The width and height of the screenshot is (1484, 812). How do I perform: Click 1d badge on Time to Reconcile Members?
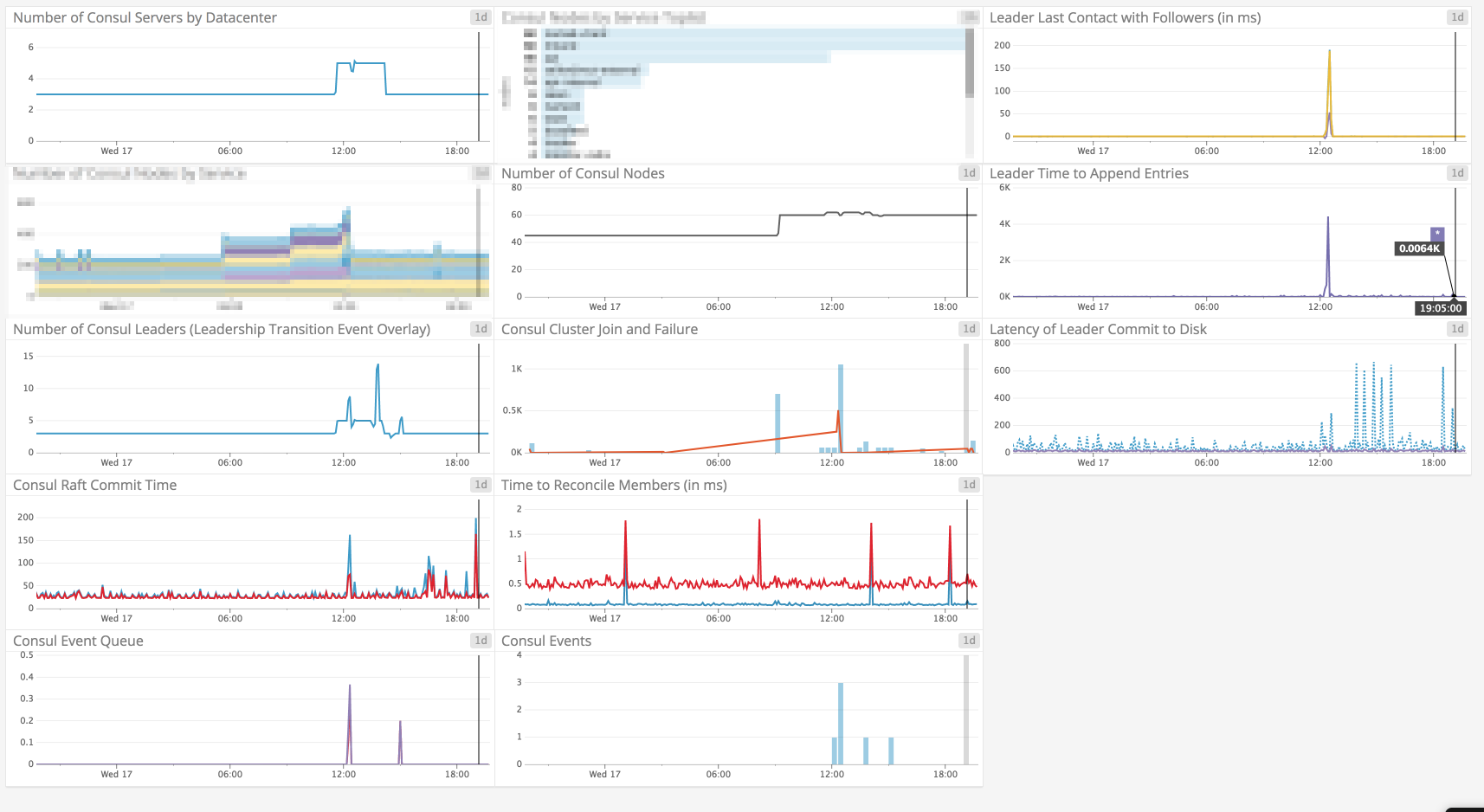point(969,485)
